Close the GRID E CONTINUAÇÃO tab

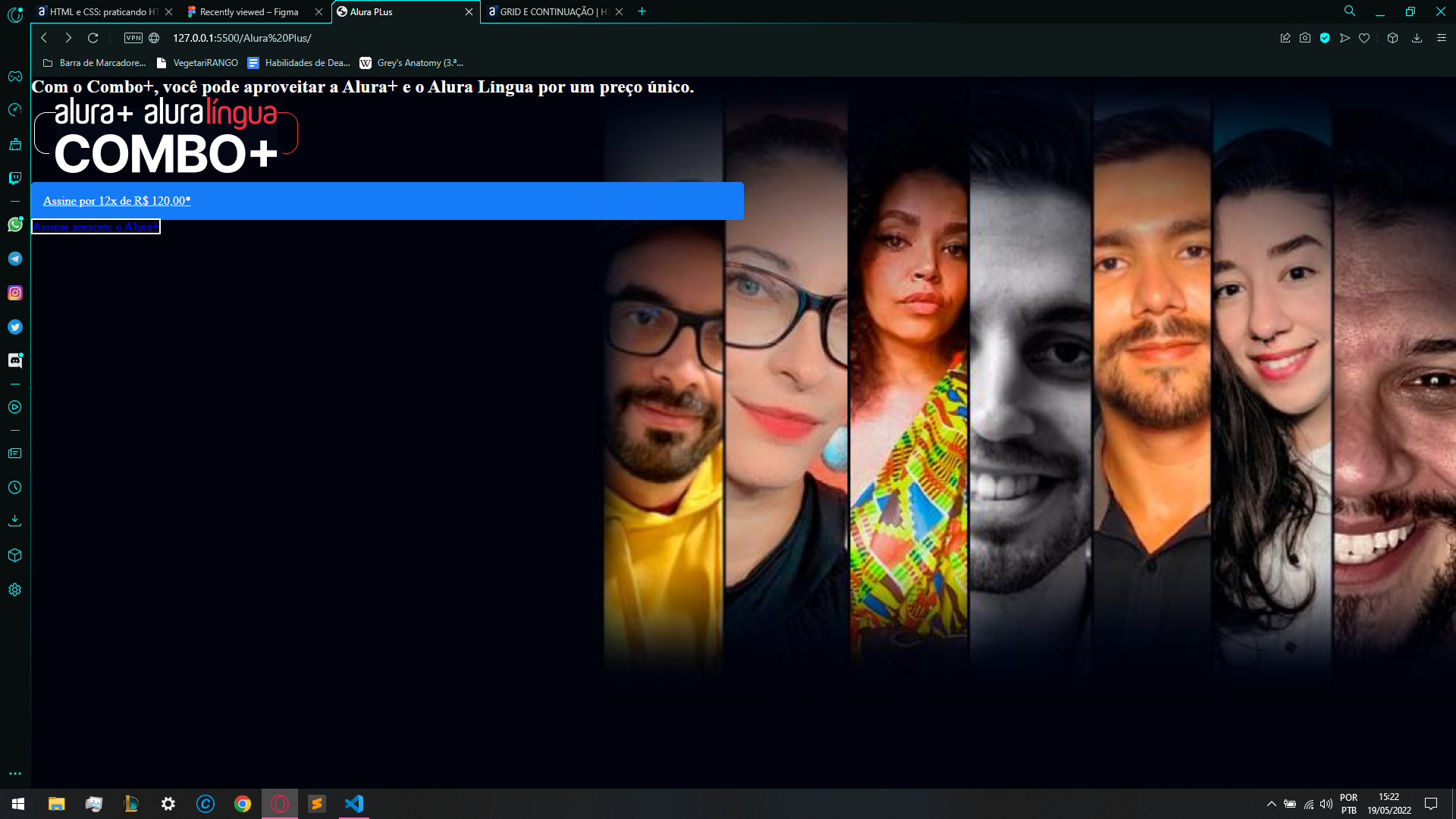[x=619, y=11]
